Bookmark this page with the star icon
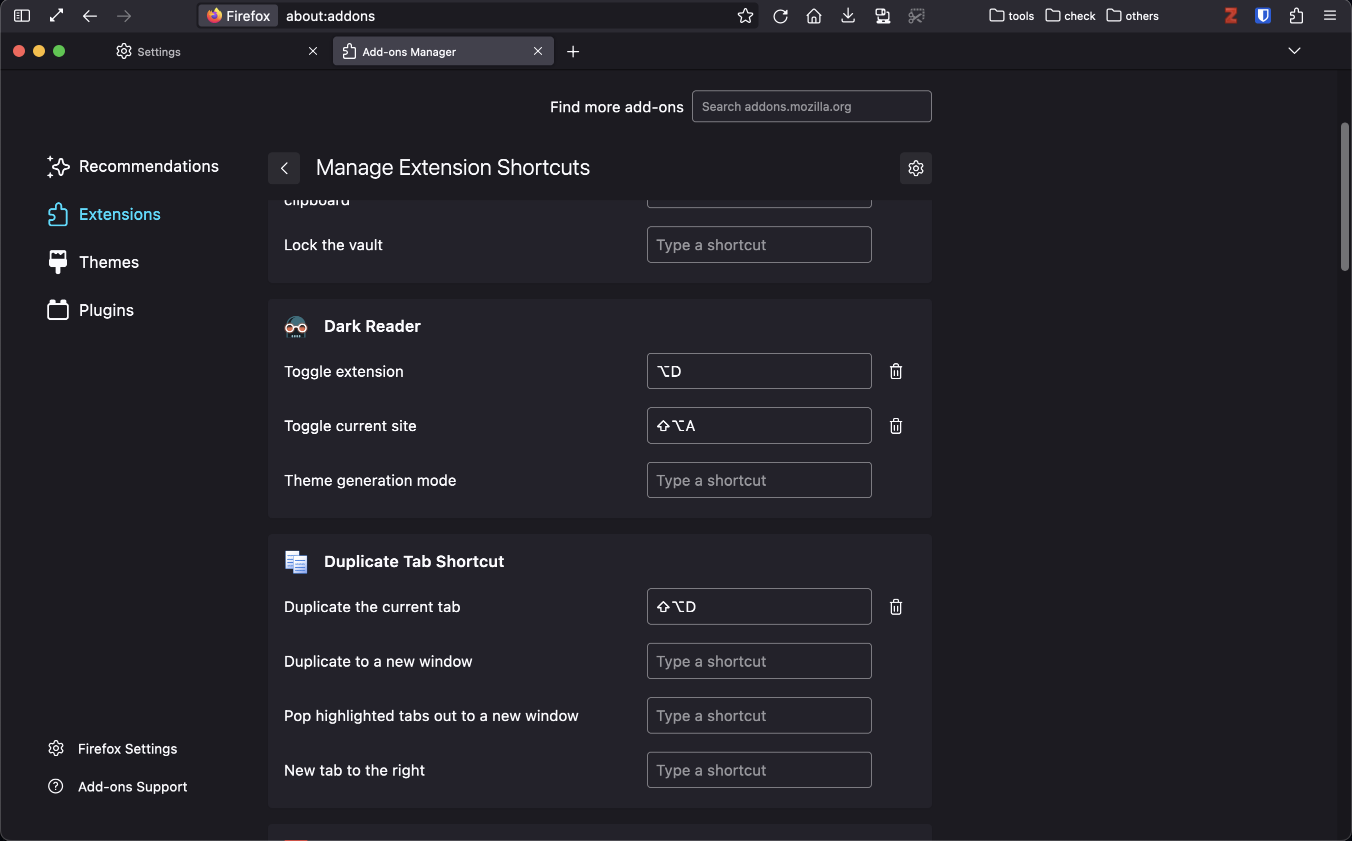Viewport: 1352px width, 841px height. (x=745, y=16)
